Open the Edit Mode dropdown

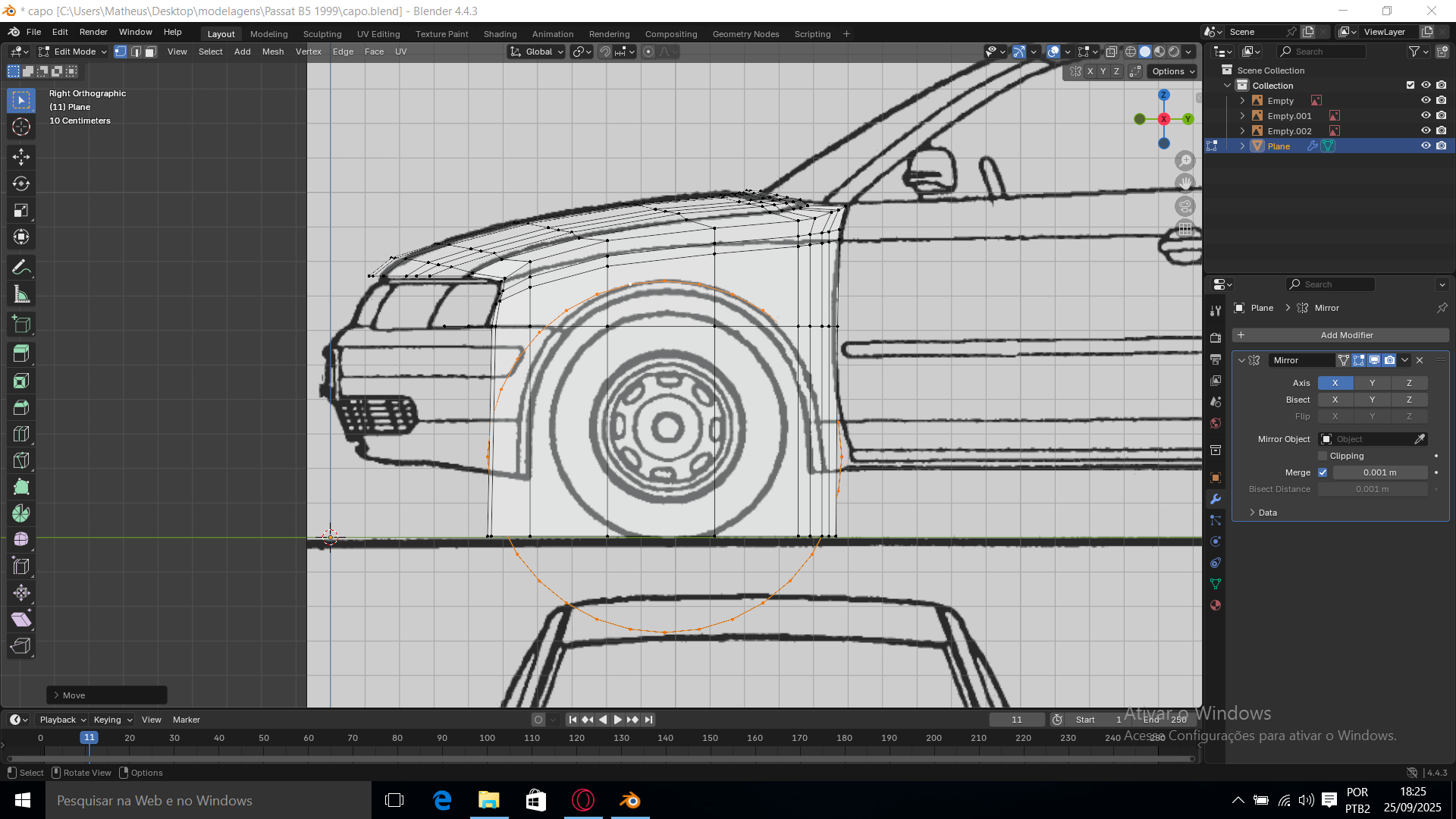pyautogui.click(x=74, y=52)
